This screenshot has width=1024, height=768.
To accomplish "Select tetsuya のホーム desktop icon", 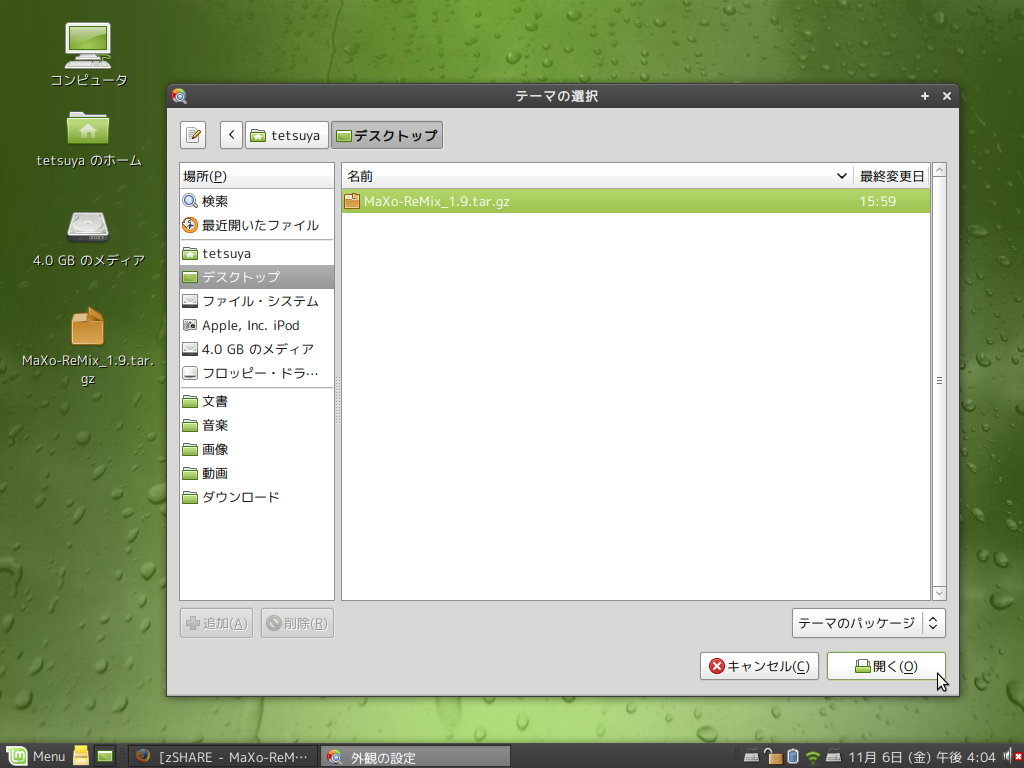I will [x=89, y=138].
